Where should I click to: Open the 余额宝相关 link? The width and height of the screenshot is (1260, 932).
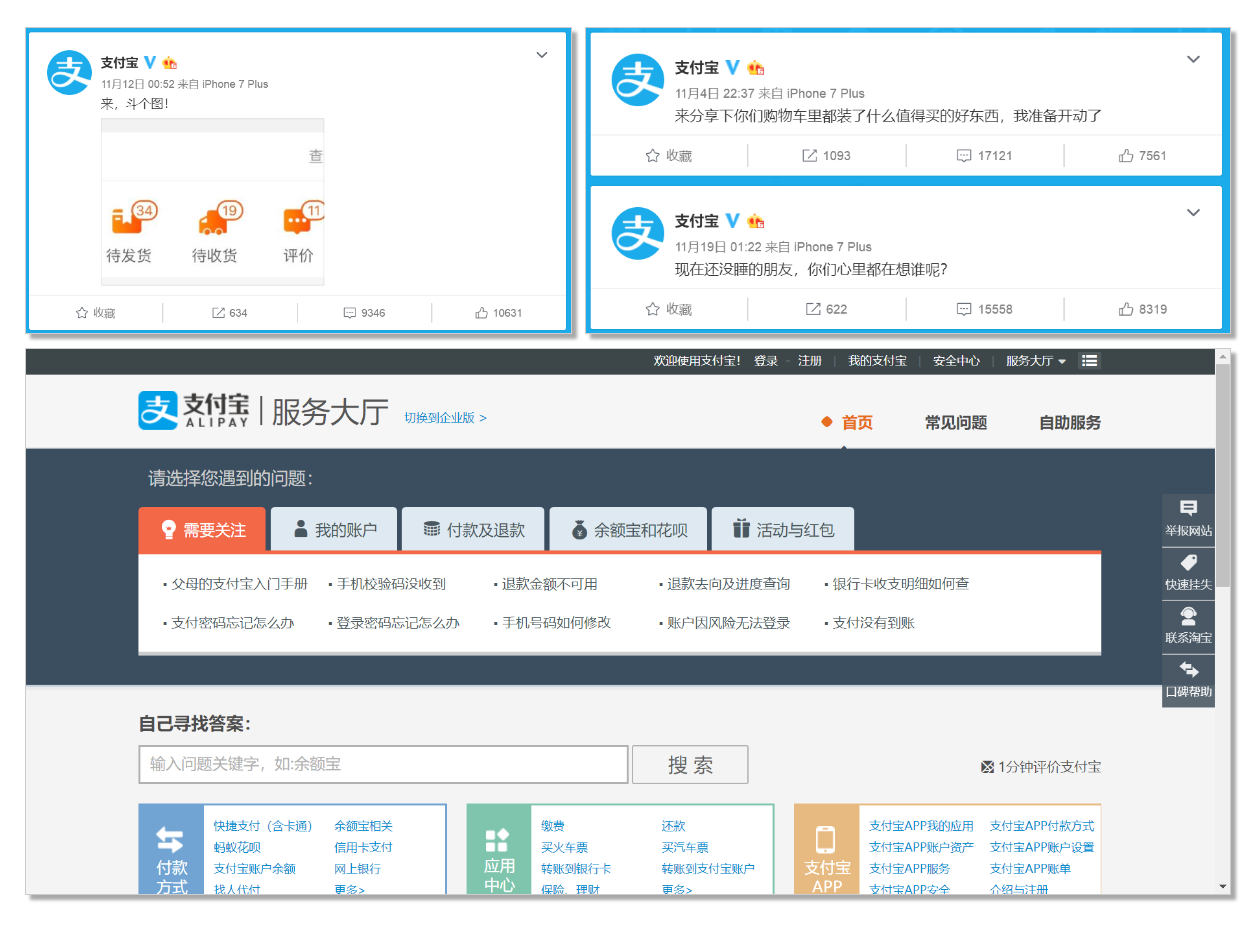pos(363,826)
